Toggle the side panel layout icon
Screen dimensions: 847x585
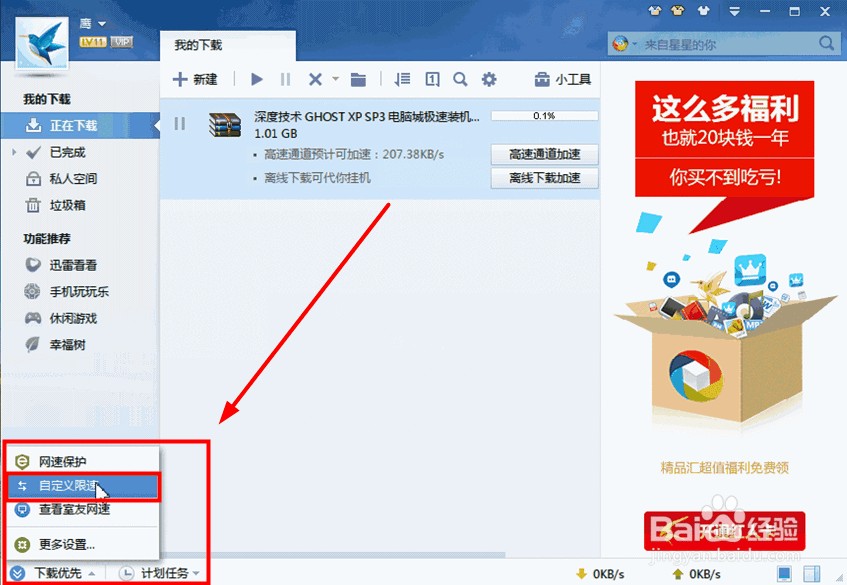click(x=811, y=573)
